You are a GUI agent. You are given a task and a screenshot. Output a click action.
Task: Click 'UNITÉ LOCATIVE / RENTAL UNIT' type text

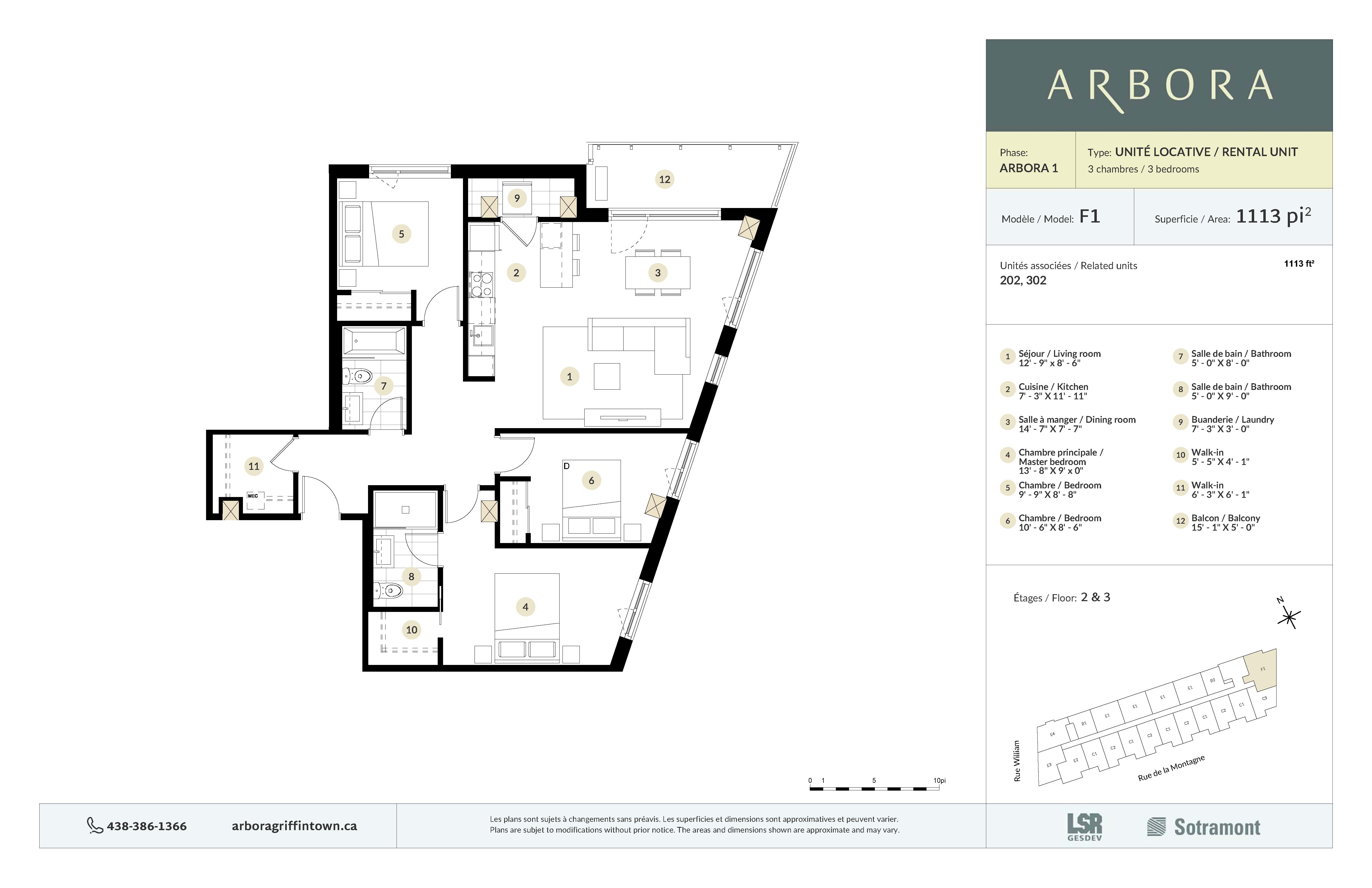click(1206, 152)
